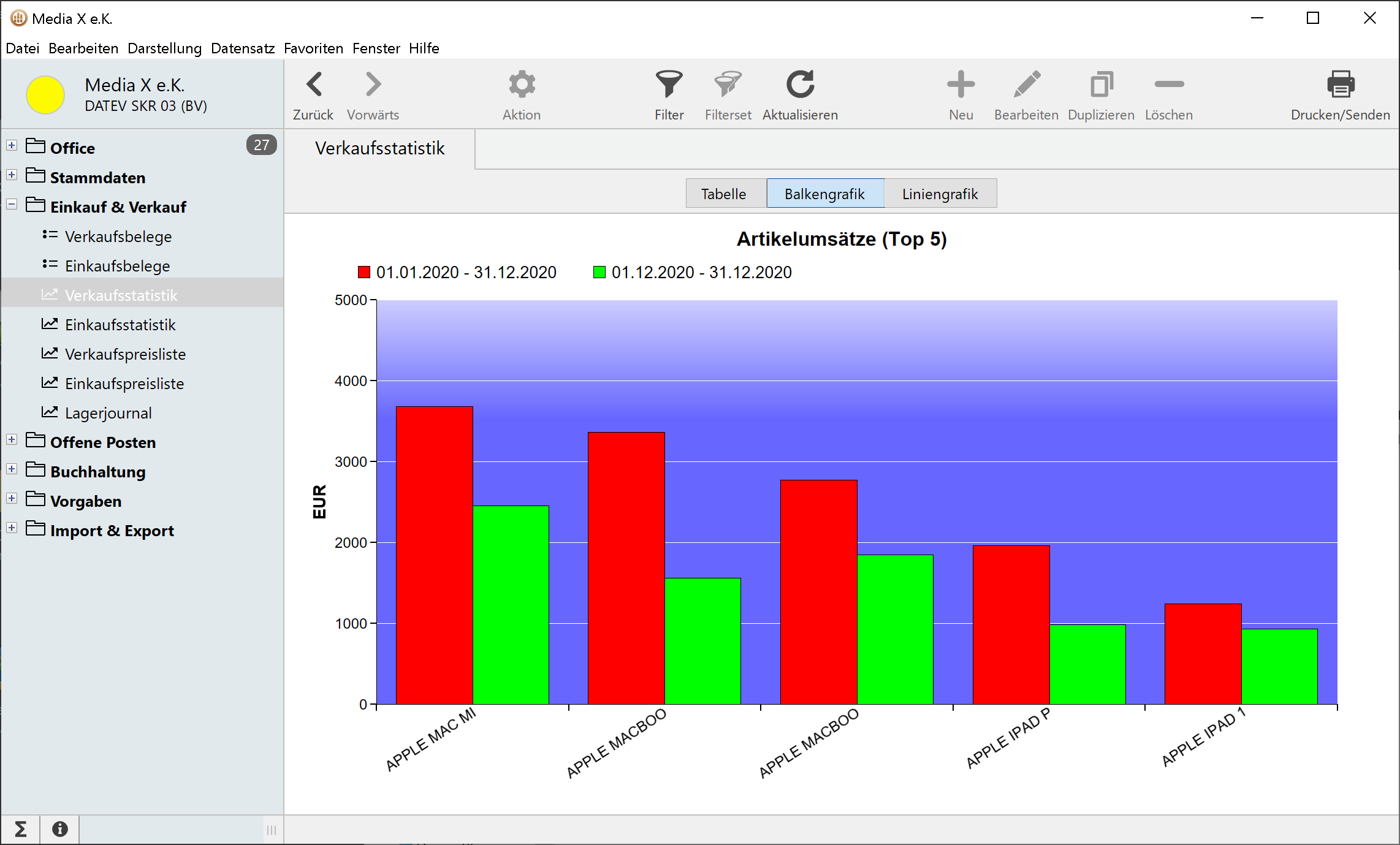Click the Media X e.K. company name

pos(135,85)
